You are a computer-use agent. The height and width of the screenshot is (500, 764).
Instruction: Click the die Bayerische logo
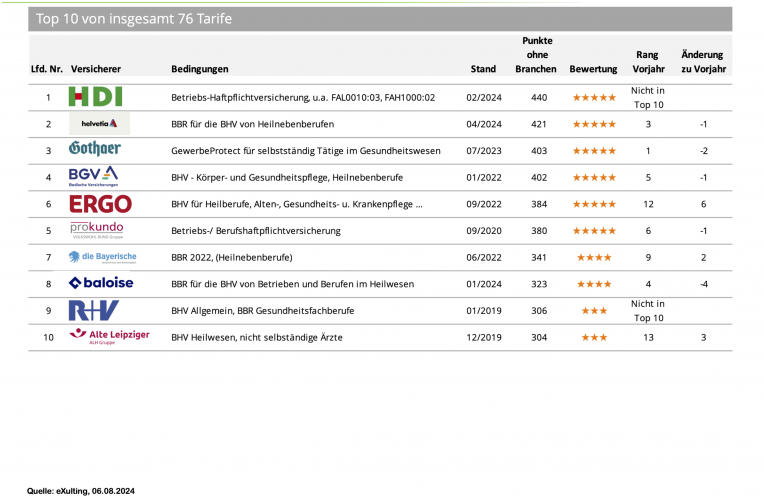[x=103, y=257]
